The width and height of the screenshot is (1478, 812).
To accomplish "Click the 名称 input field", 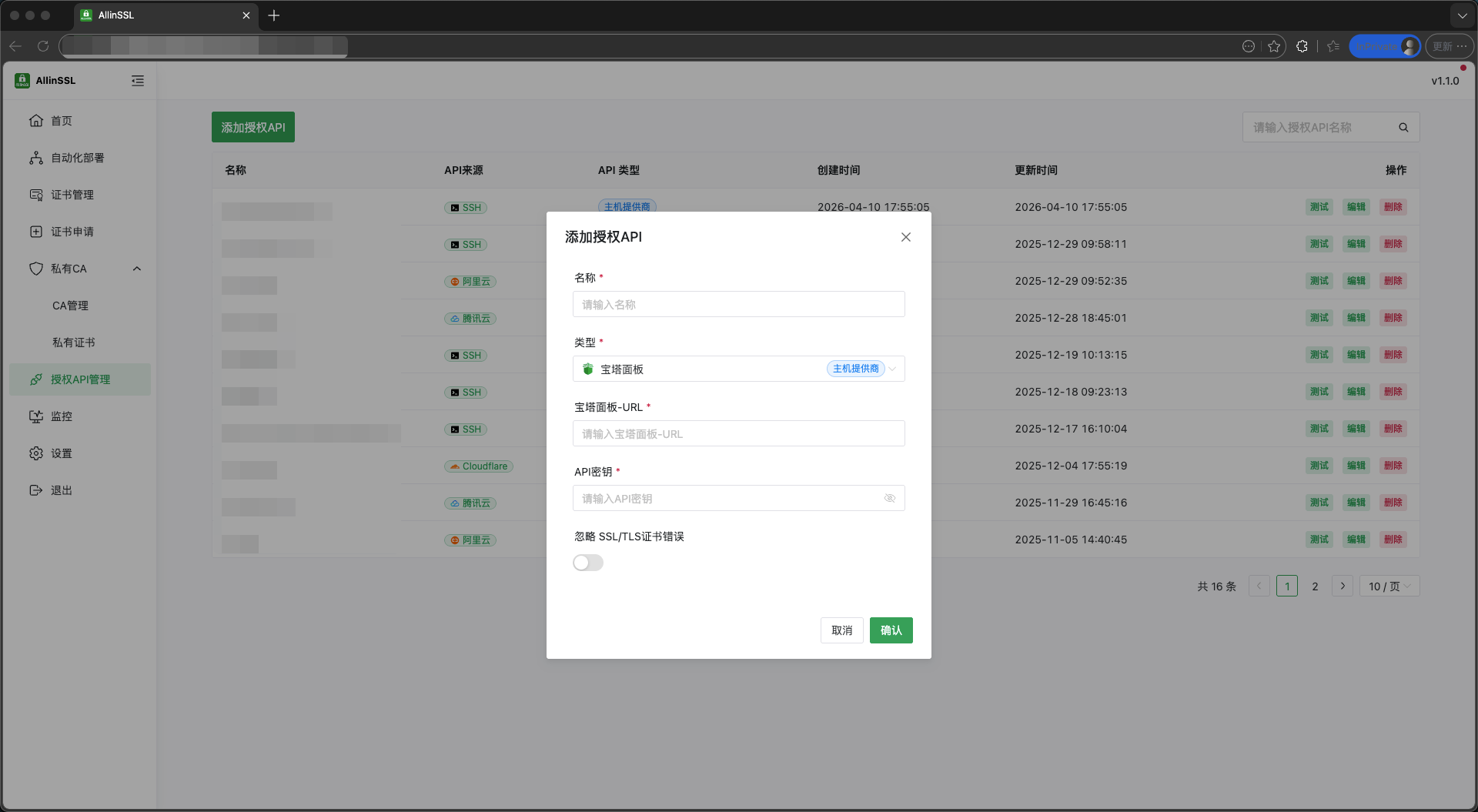I will pyautogui.click(x=738, y=304).
